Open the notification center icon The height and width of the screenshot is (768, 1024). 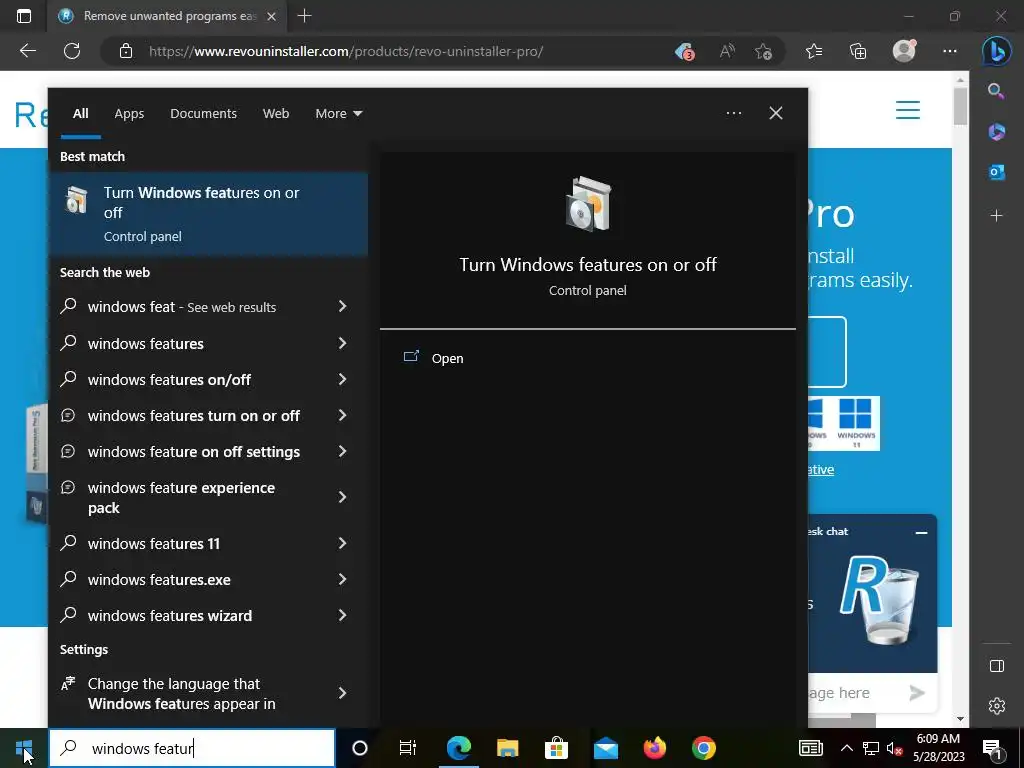click(x=993, y=748)
